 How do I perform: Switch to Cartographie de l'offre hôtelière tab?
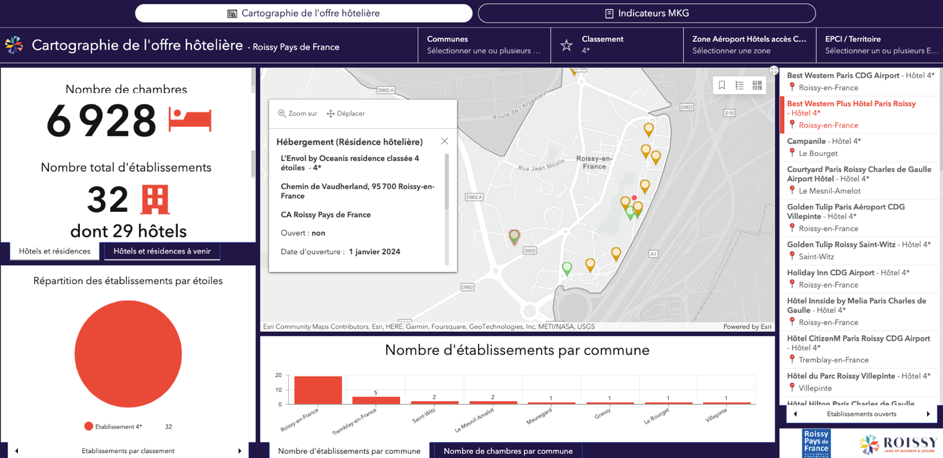click(x=304, y=13)
